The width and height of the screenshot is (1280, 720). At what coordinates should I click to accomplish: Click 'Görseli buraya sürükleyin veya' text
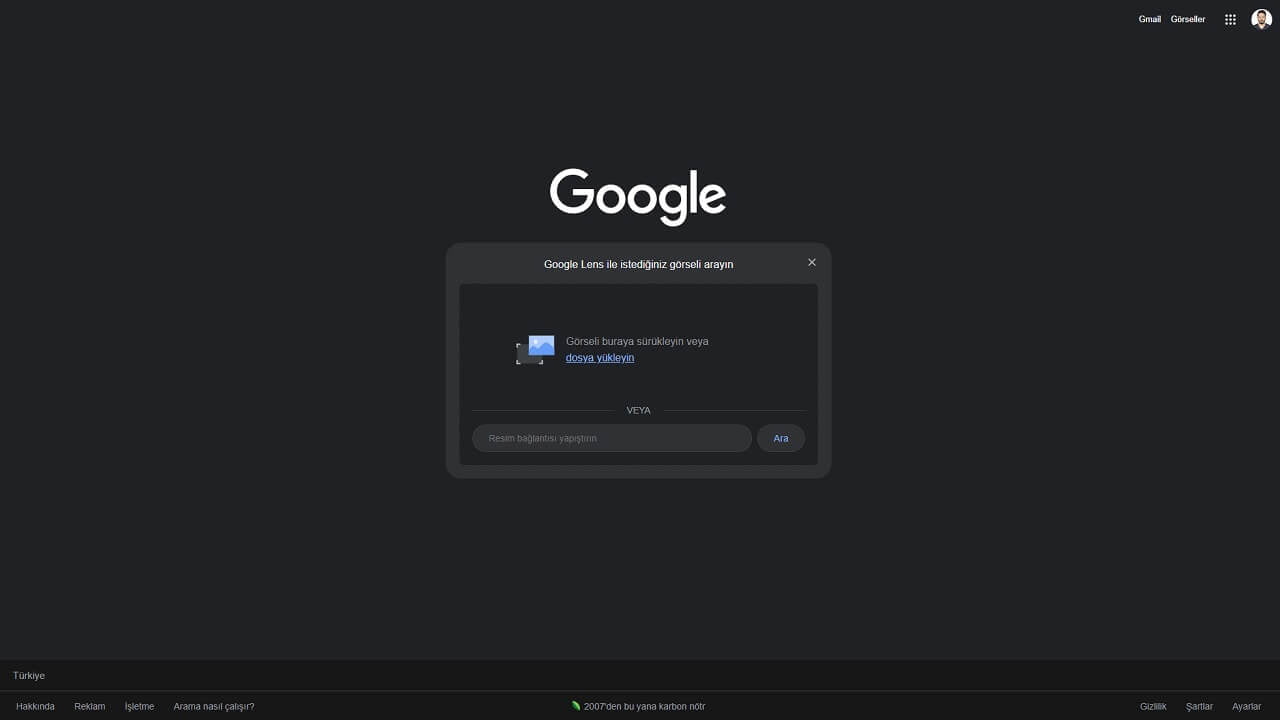click(x=637, y=341)
